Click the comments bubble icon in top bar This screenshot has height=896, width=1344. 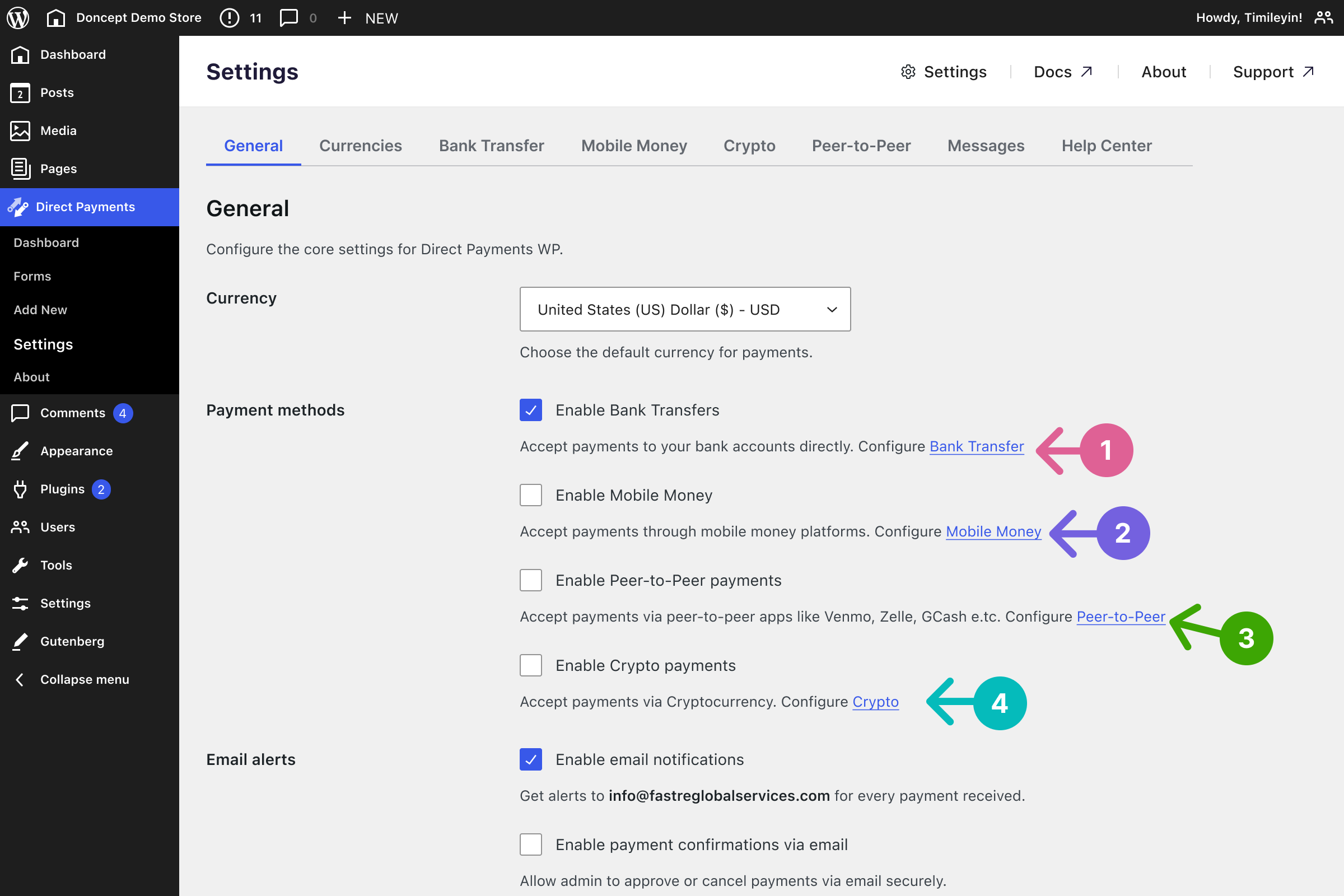coord(288,18)
